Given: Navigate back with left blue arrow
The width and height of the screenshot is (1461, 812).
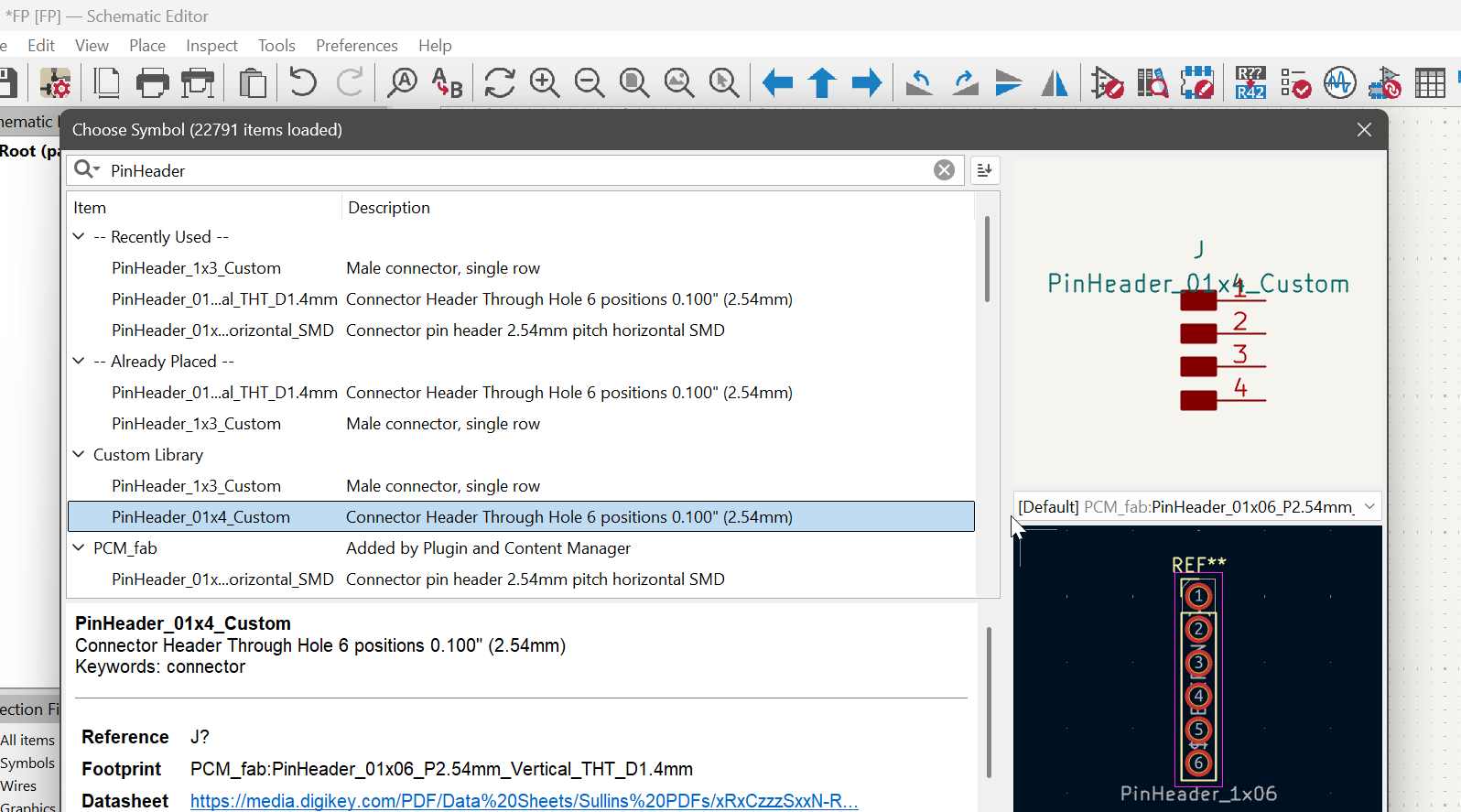Looking at the screenshot, I should click(x=777, y=83).
